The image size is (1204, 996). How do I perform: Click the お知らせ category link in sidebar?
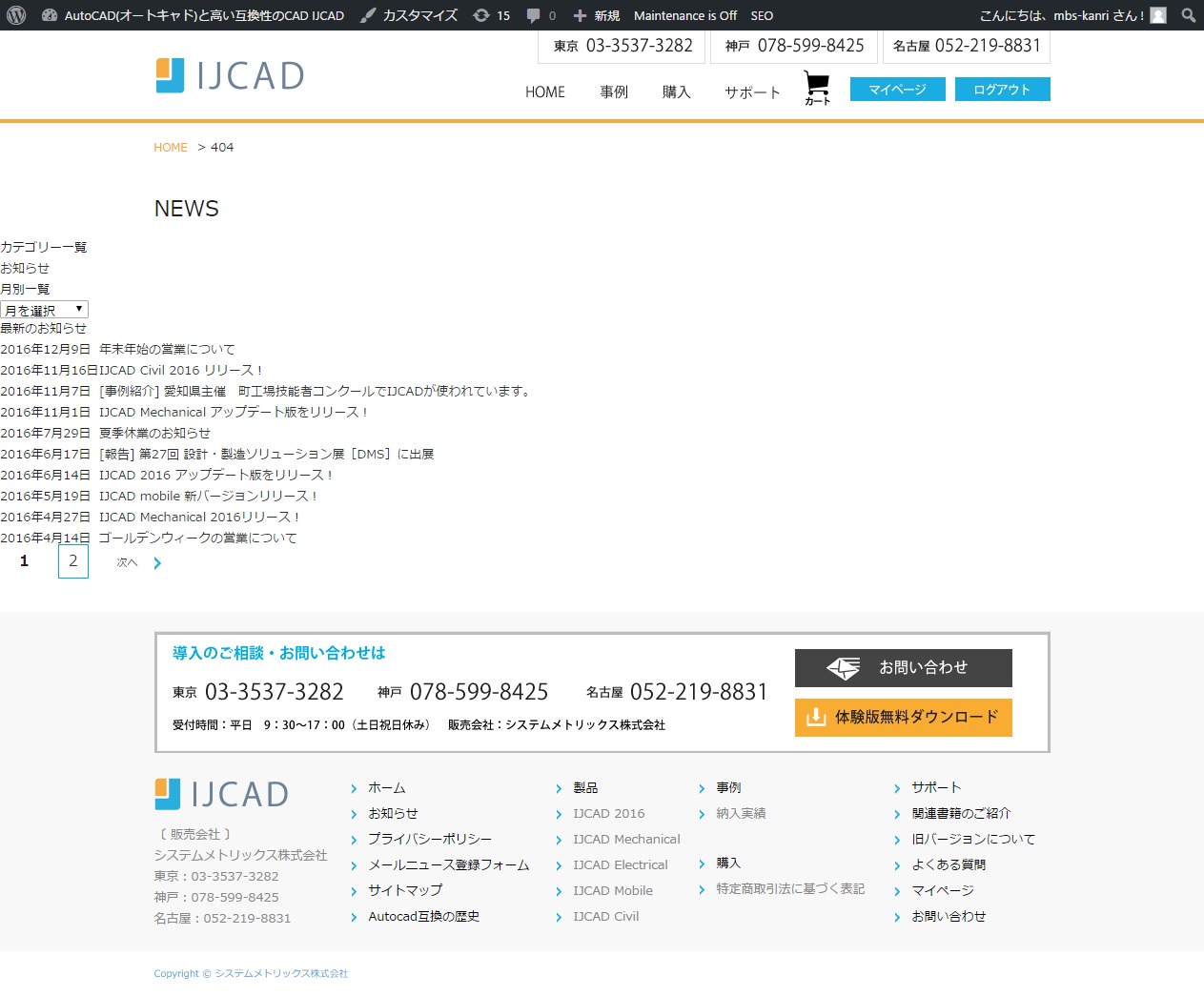point(25,269)
